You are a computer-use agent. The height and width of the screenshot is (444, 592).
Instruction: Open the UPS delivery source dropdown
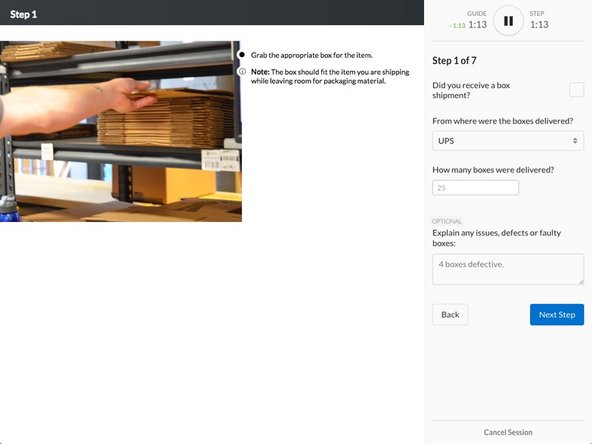click(x=508, y=141)
